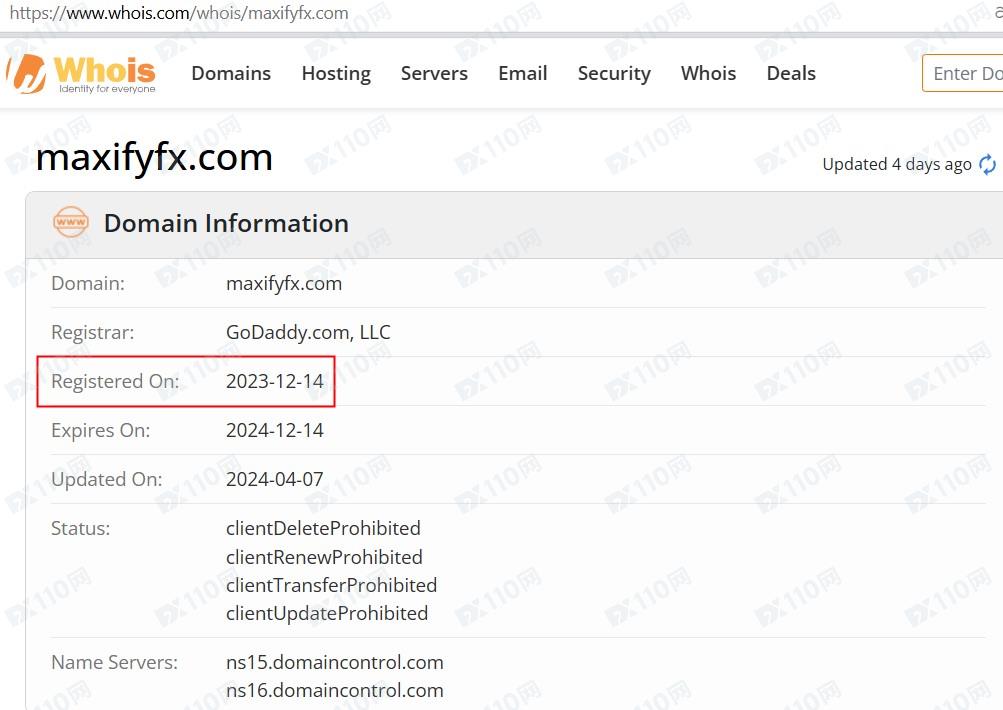Open the Security menu
1003x710 pixels.
click(614, 74)
